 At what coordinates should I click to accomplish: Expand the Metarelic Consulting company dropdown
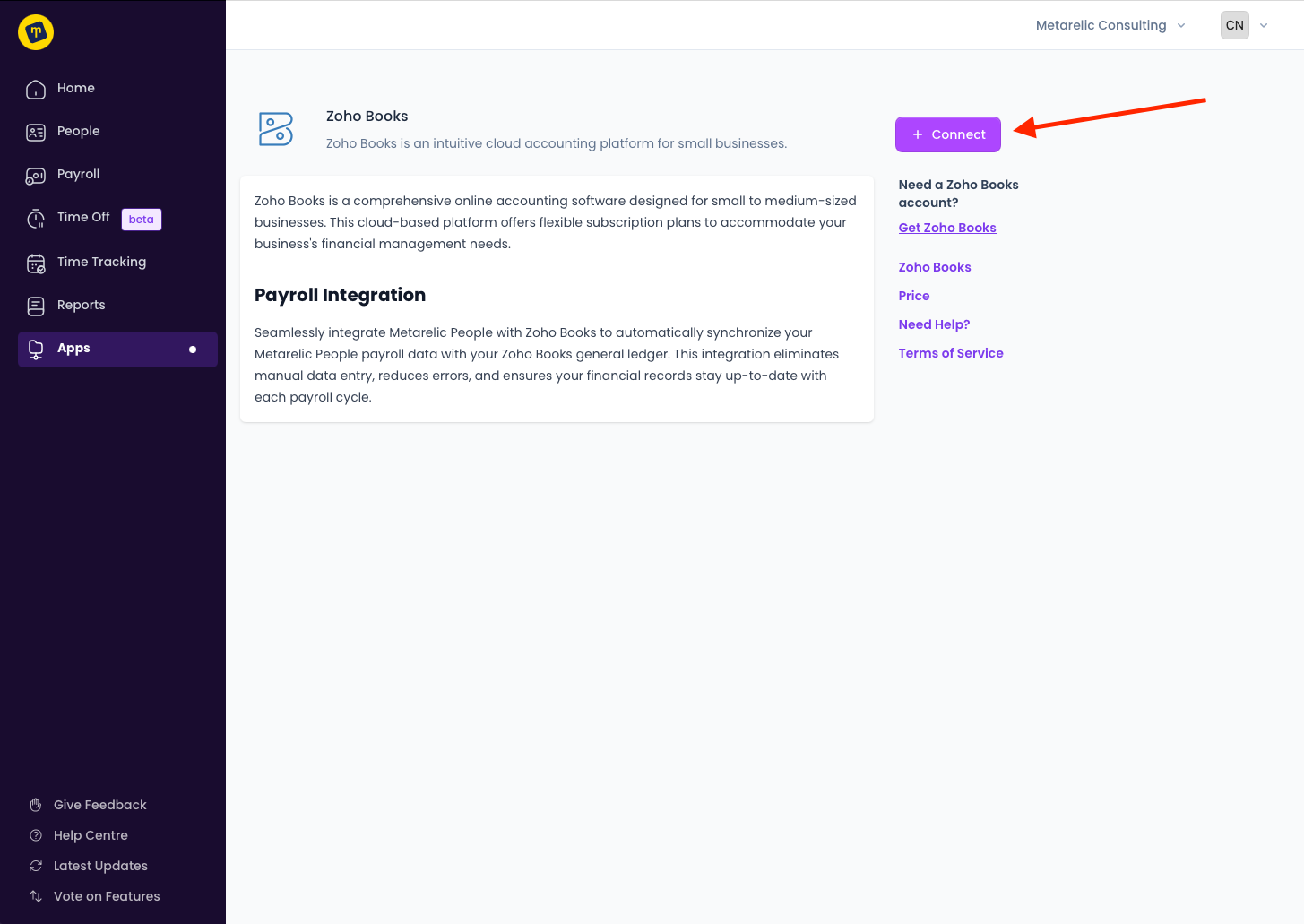tap(1110, 25)
